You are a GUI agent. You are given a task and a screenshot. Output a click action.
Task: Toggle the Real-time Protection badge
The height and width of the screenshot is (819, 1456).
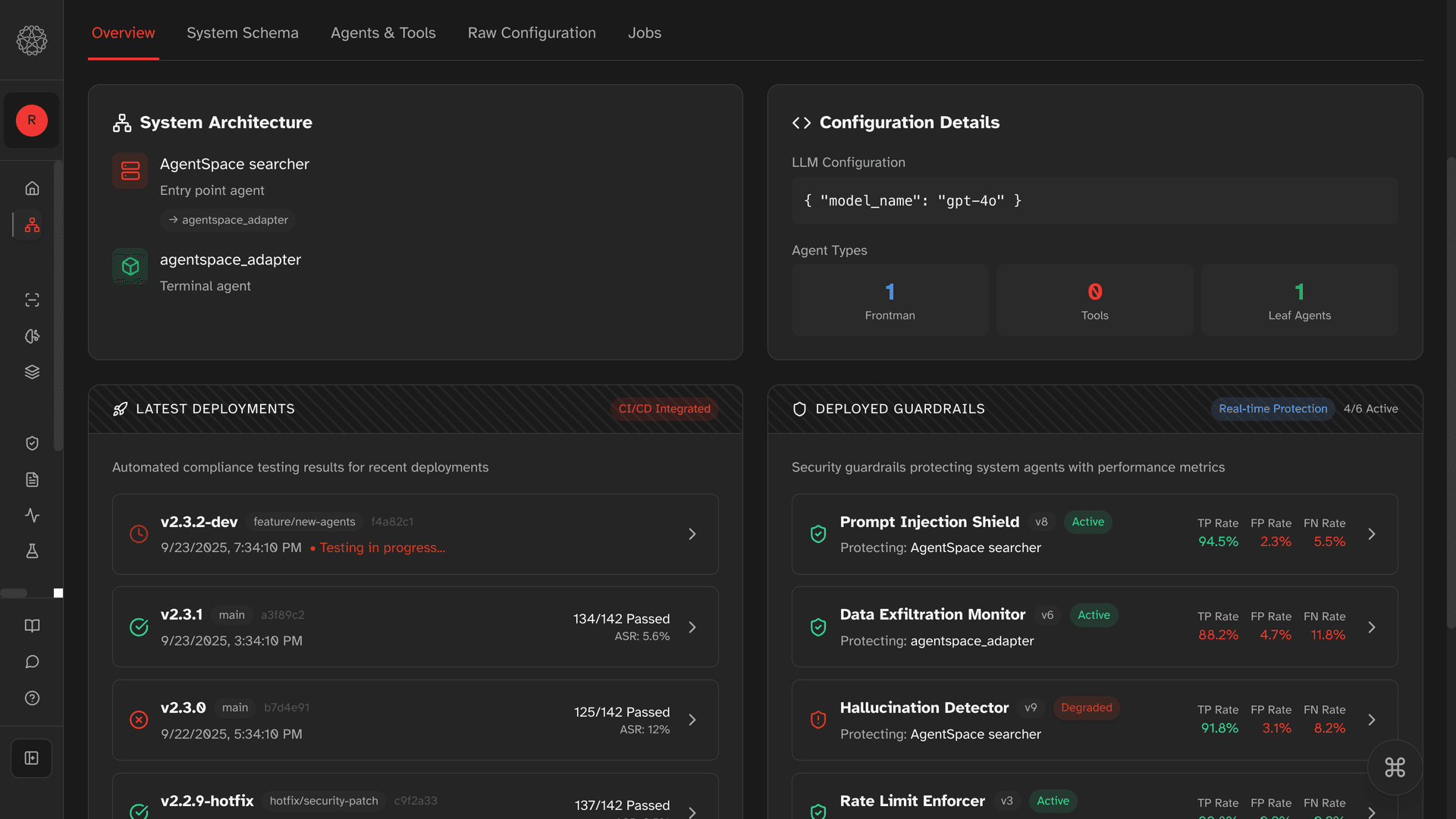point(1272,409)
